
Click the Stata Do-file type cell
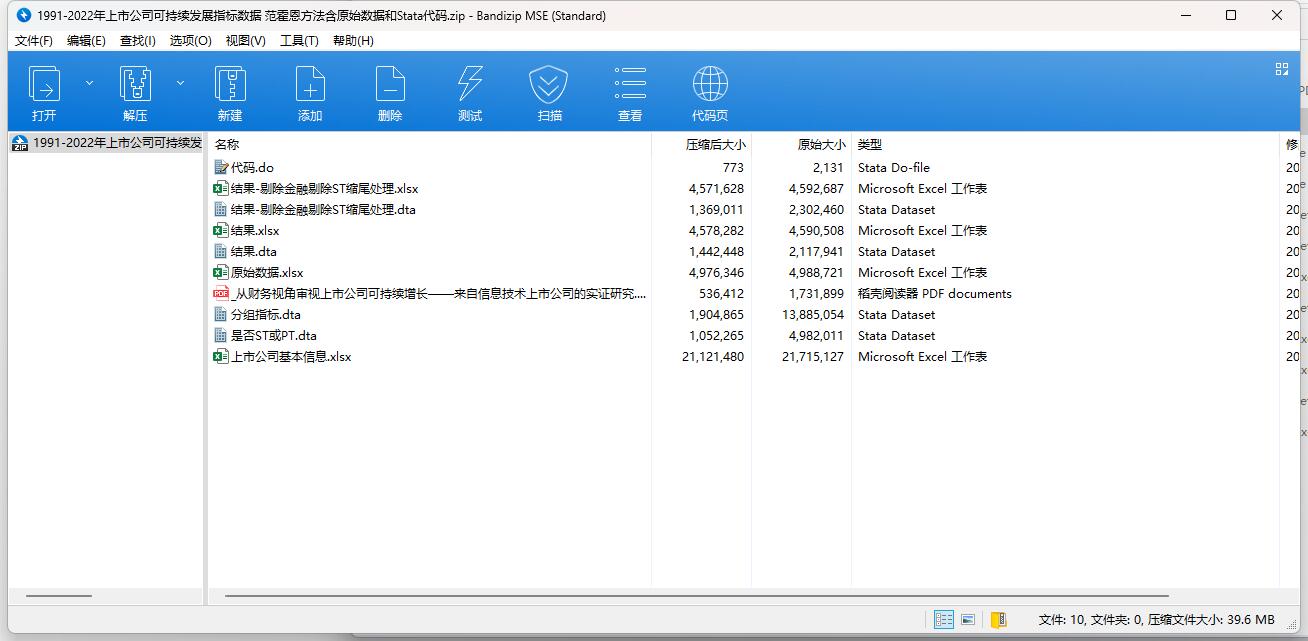pos(894,168)
